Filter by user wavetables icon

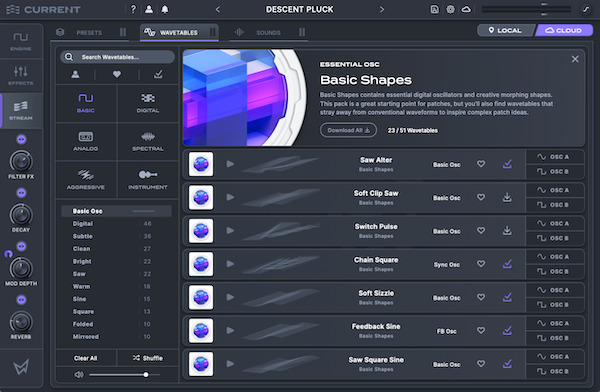click(75, 74)
